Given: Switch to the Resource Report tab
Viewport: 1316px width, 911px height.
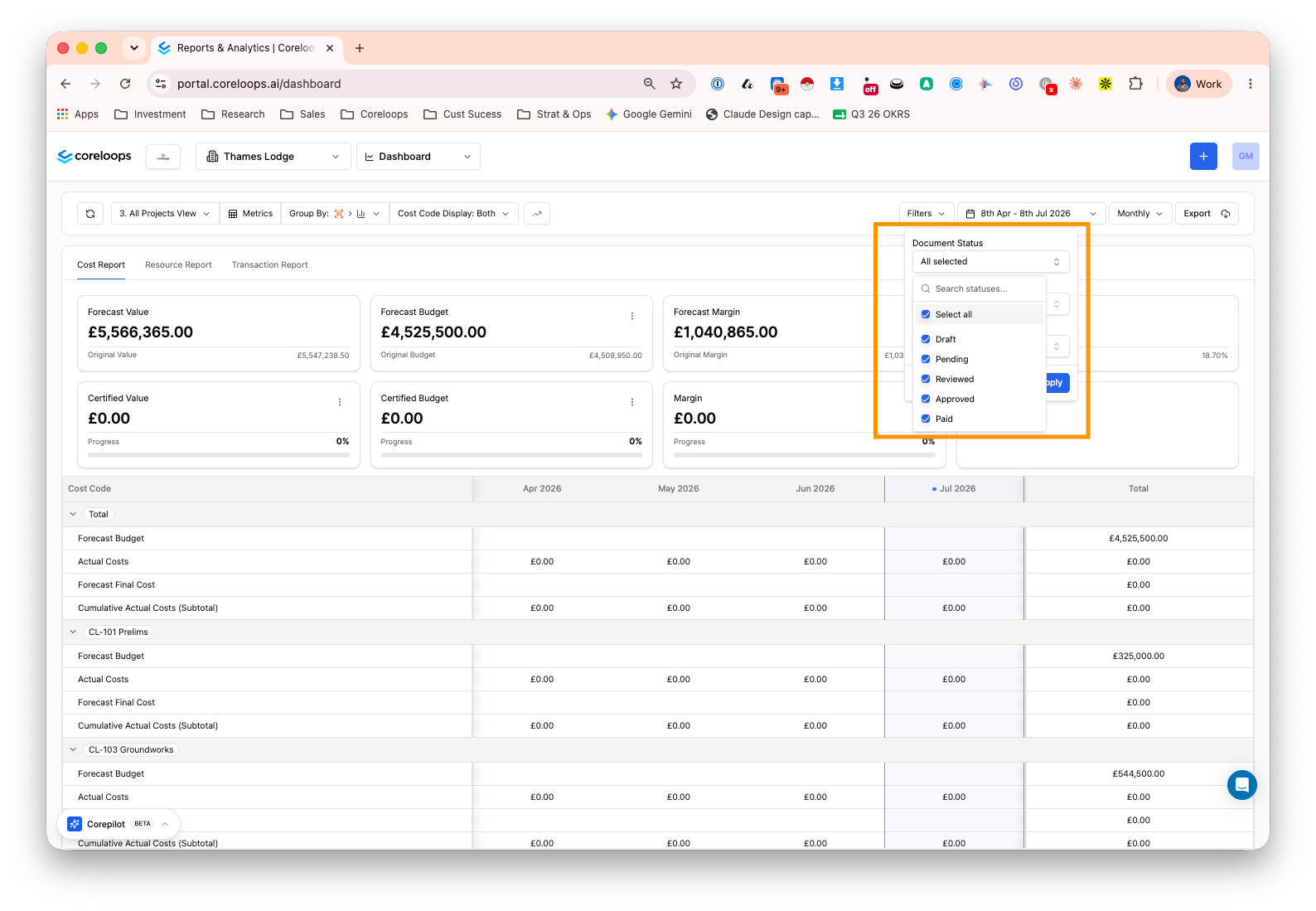Looking at the screenshot, I should click(178, 265).
